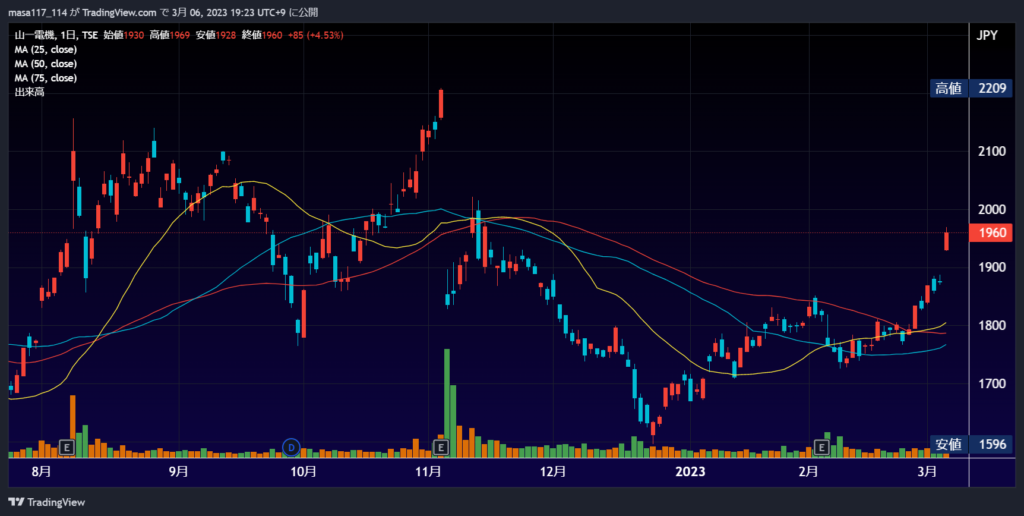This screenshot has width=1024, height=516.
Task: Click the 2100 price axis label
Action: [991, 152]
